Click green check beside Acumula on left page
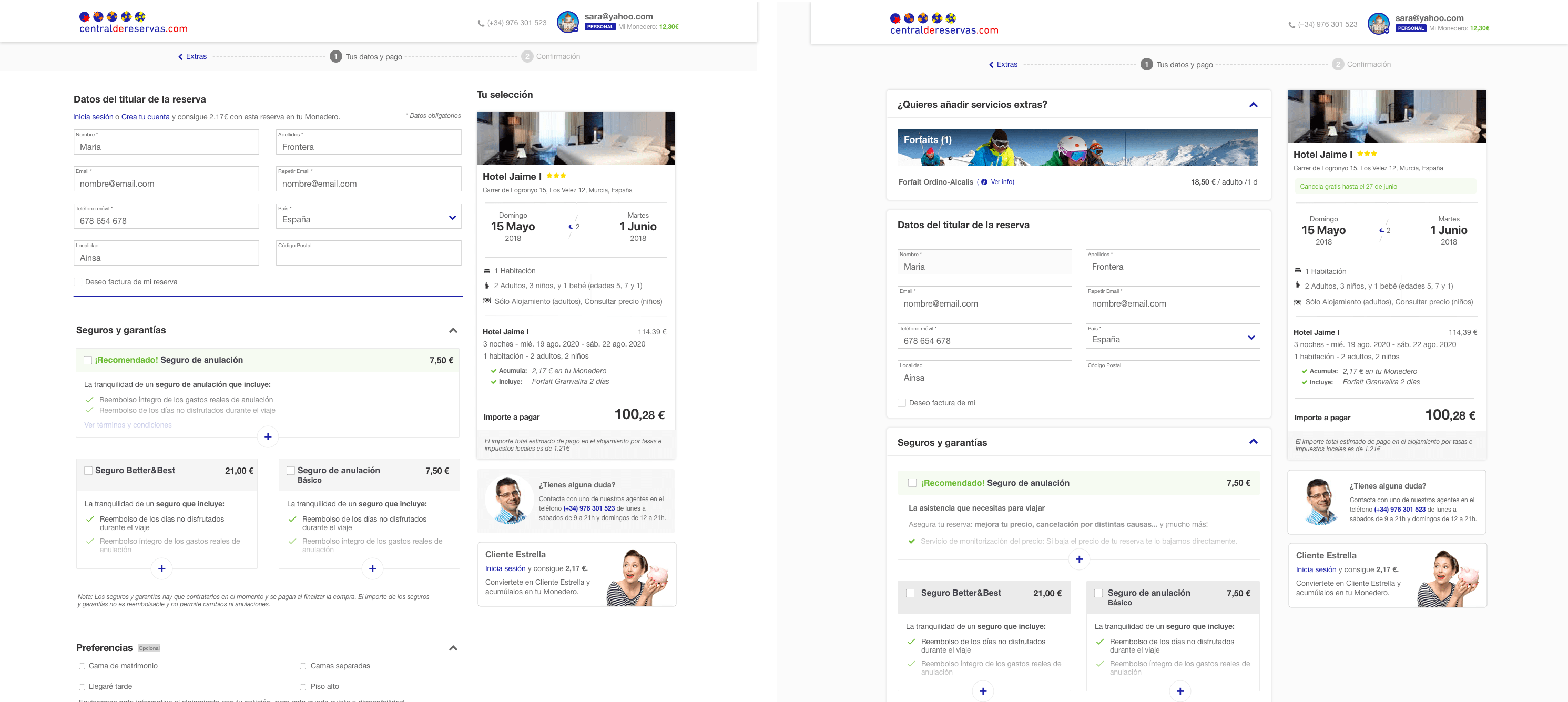 click(x=493, y=371)
